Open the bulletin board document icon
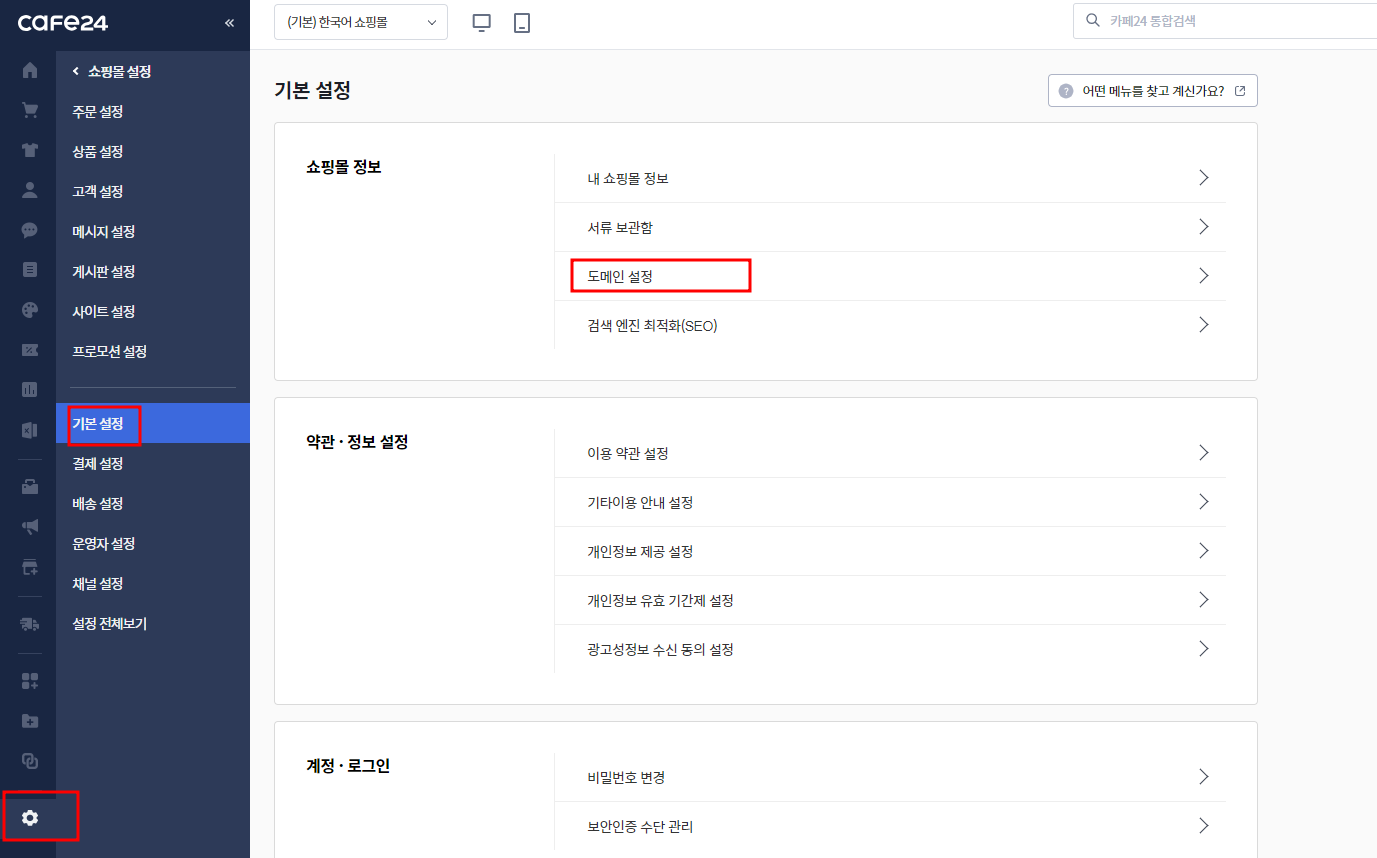Image resolution: width=1377 pixels, height=858 pixels. pyautogui.click(x=29, y=270)
